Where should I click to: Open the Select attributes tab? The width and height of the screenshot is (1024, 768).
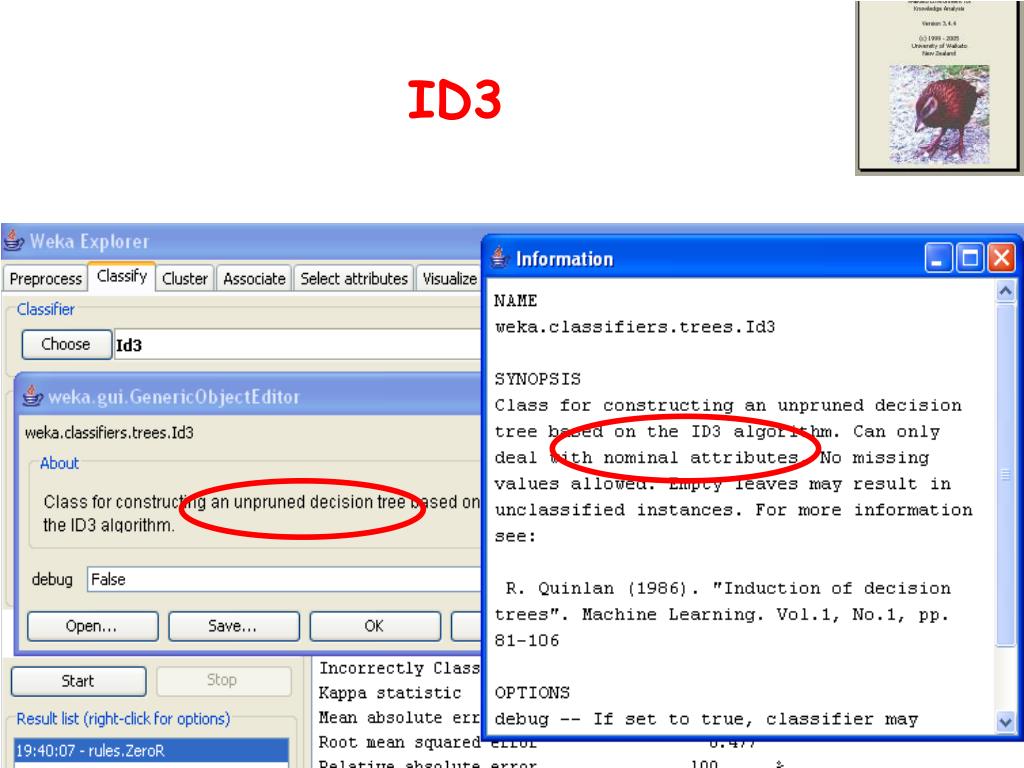(354, 279)
